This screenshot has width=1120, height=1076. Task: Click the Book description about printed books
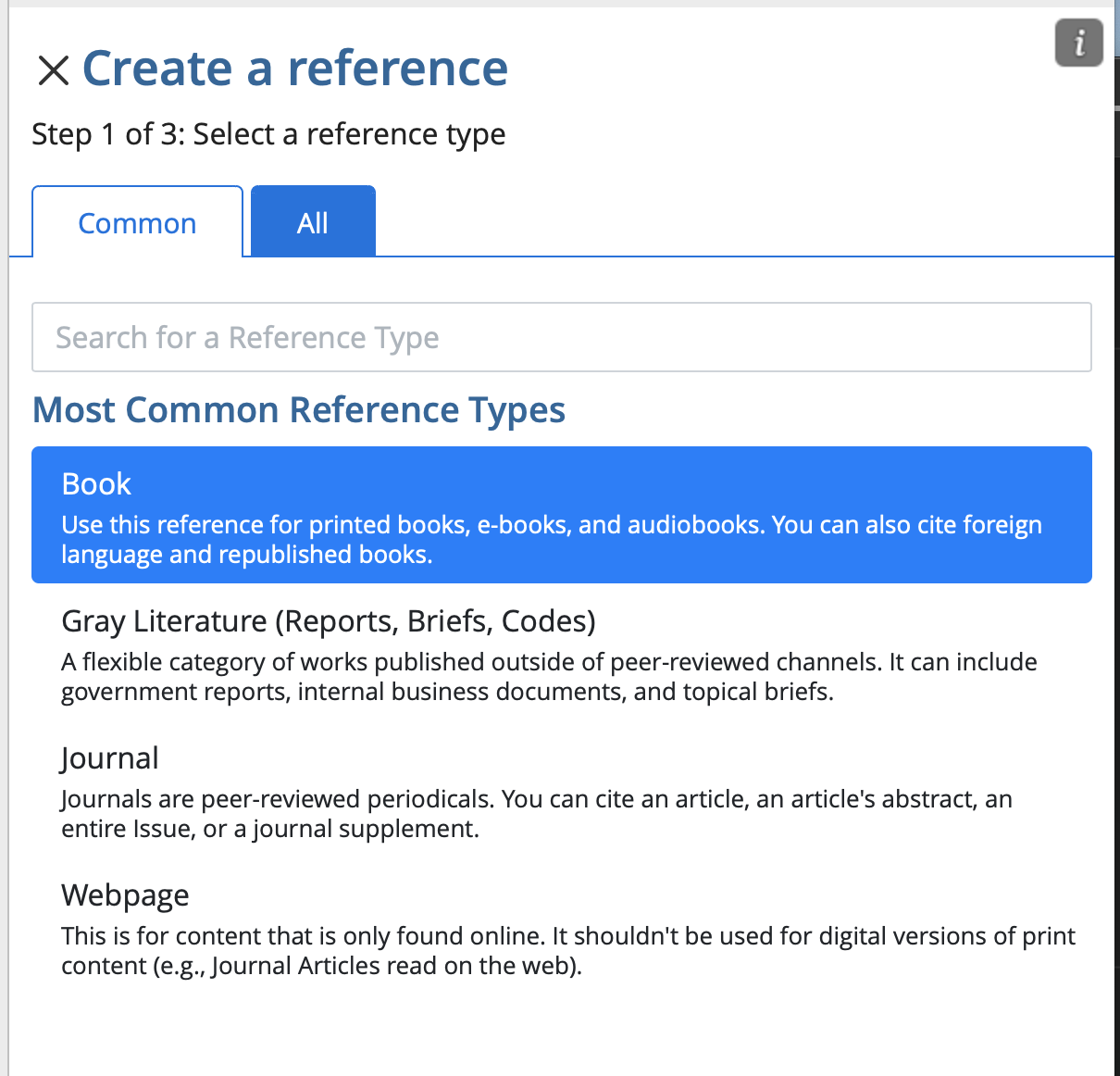tap(551, 539)
